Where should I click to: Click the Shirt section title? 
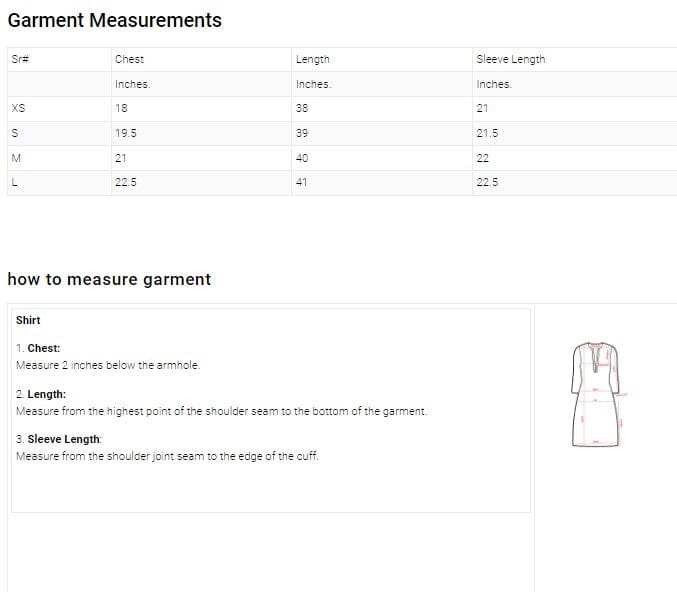click(28, 320)
